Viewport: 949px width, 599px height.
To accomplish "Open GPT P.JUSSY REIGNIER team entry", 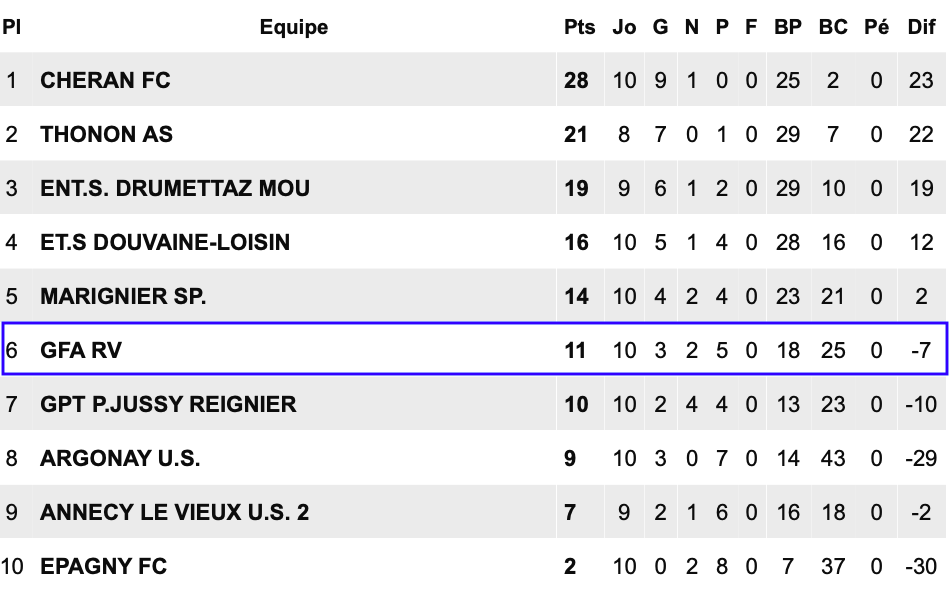I will point(168,404).
